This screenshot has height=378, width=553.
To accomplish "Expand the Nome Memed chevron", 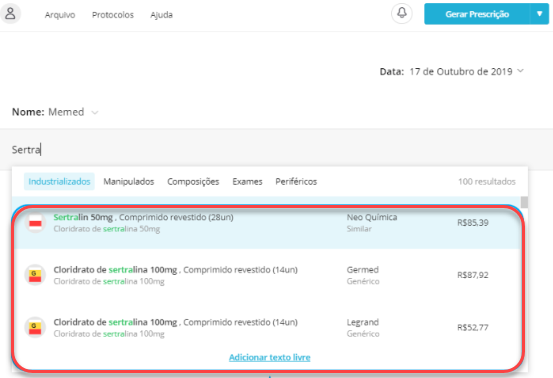I will pos(95,112).
